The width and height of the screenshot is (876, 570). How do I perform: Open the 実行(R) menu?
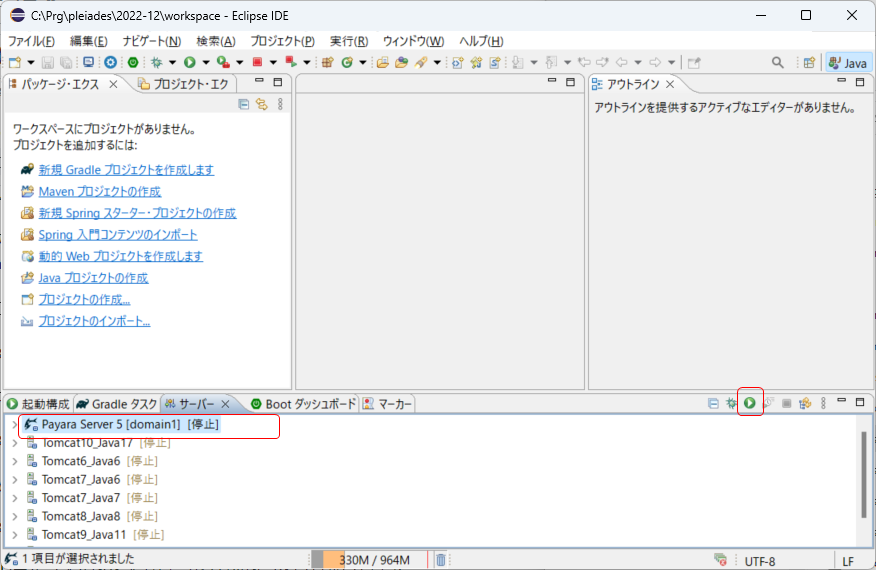point(349,41)
